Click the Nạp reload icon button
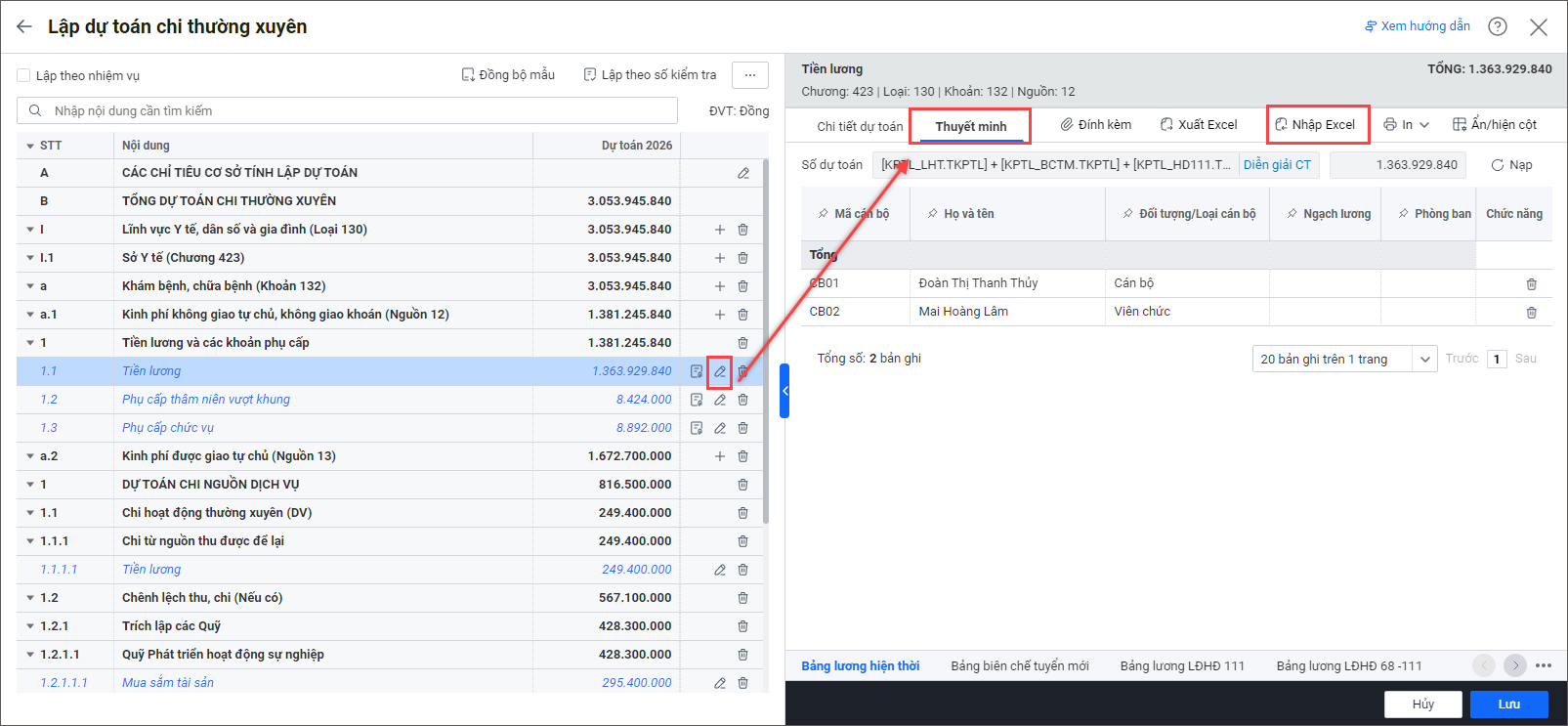 (1510, 165)
